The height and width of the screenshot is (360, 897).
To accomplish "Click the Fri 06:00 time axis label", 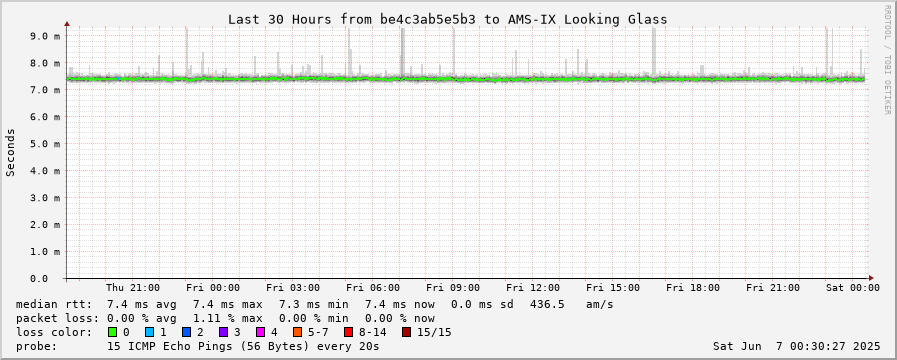I will pos(373,288).
